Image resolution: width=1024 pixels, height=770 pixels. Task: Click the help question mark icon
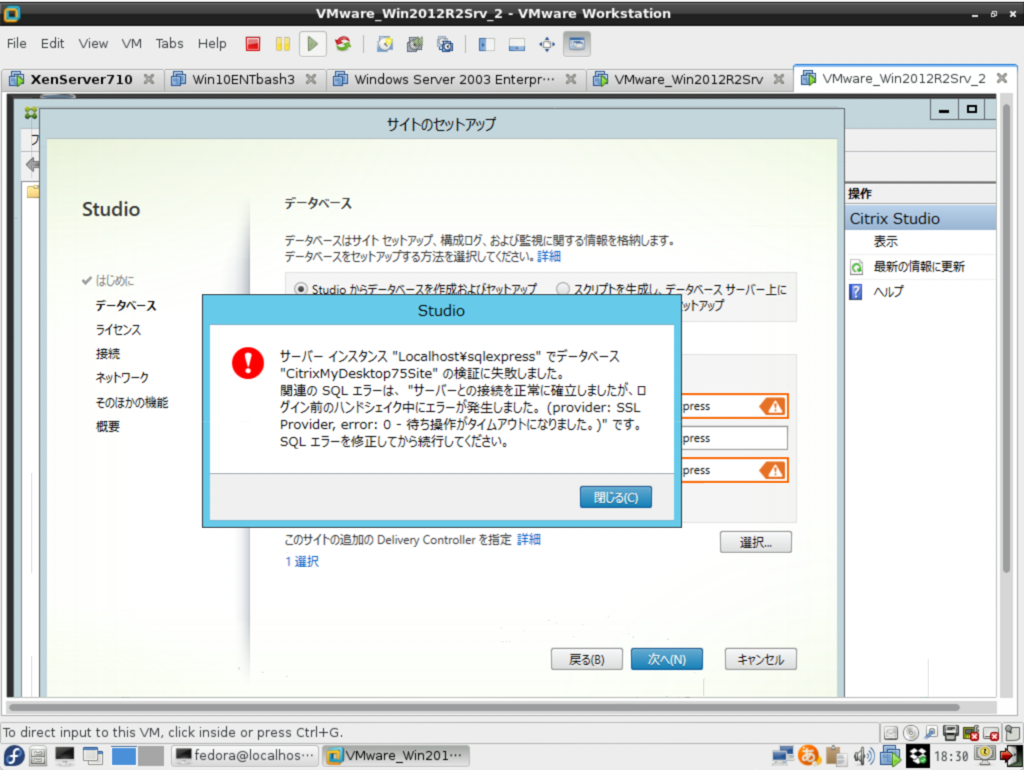coord(856,291)
